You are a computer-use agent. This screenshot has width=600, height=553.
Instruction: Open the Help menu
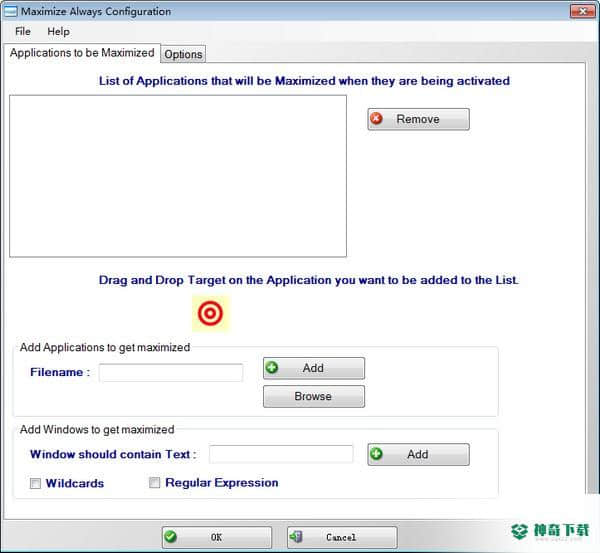pos(58,31)
